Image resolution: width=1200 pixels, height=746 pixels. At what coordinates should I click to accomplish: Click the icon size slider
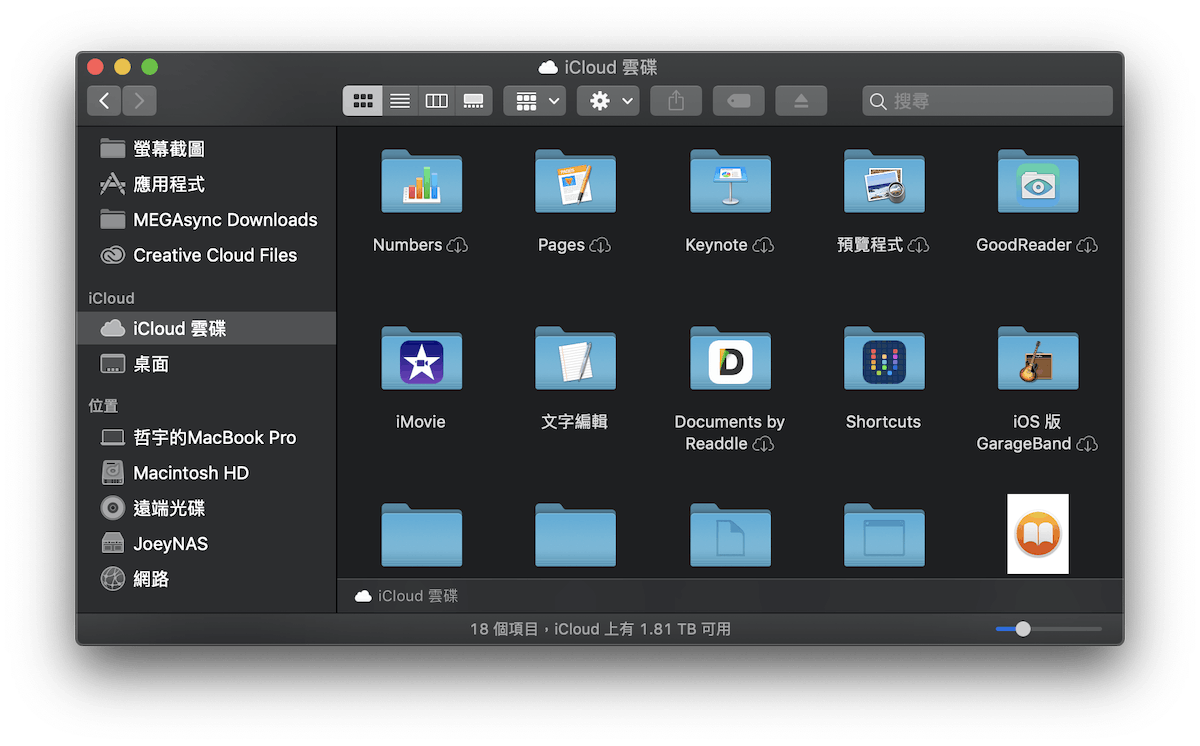click(1049, 629)
